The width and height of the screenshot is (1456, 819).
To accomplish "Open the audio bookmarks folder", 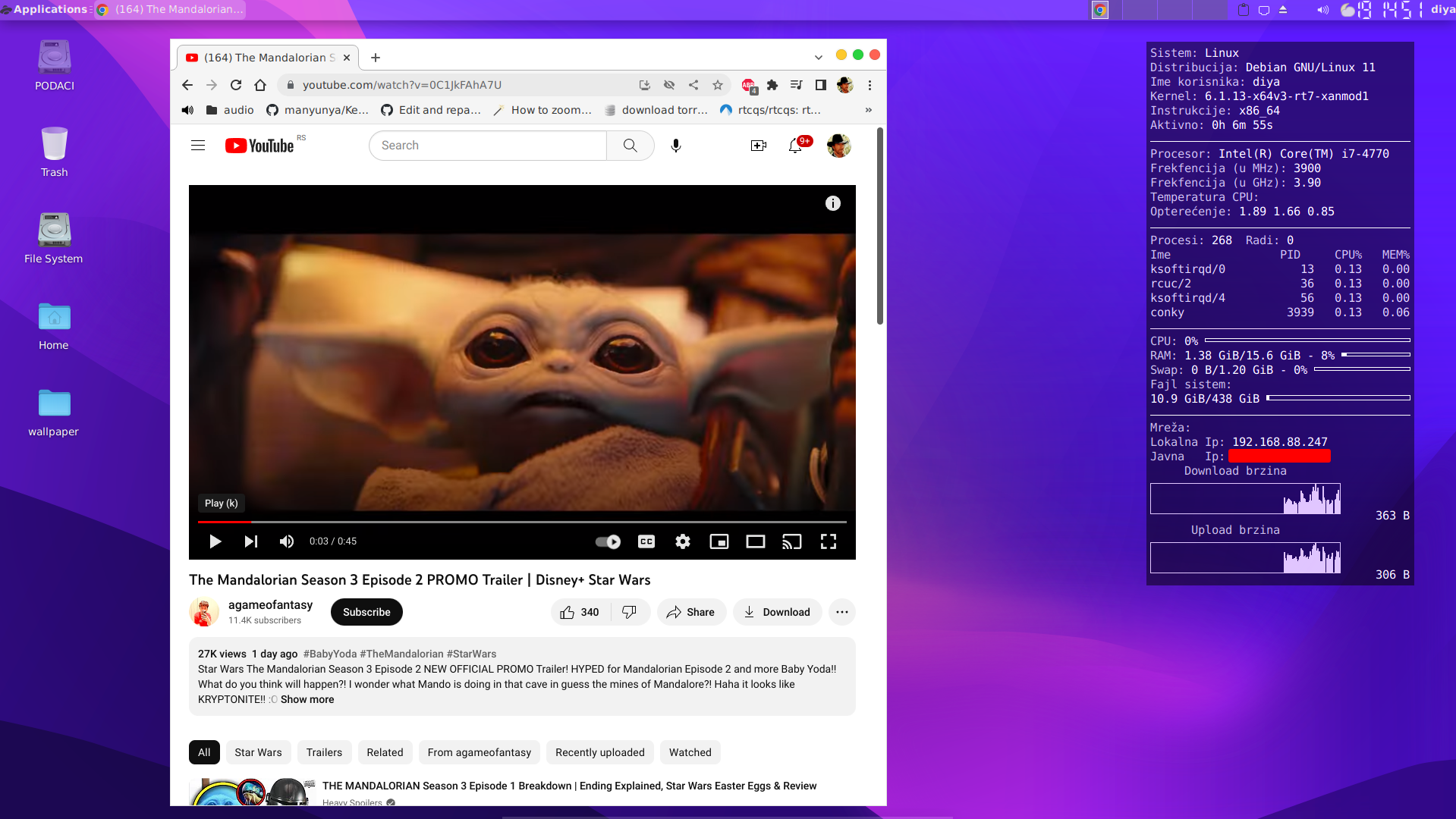I will (x=230, y=110).
